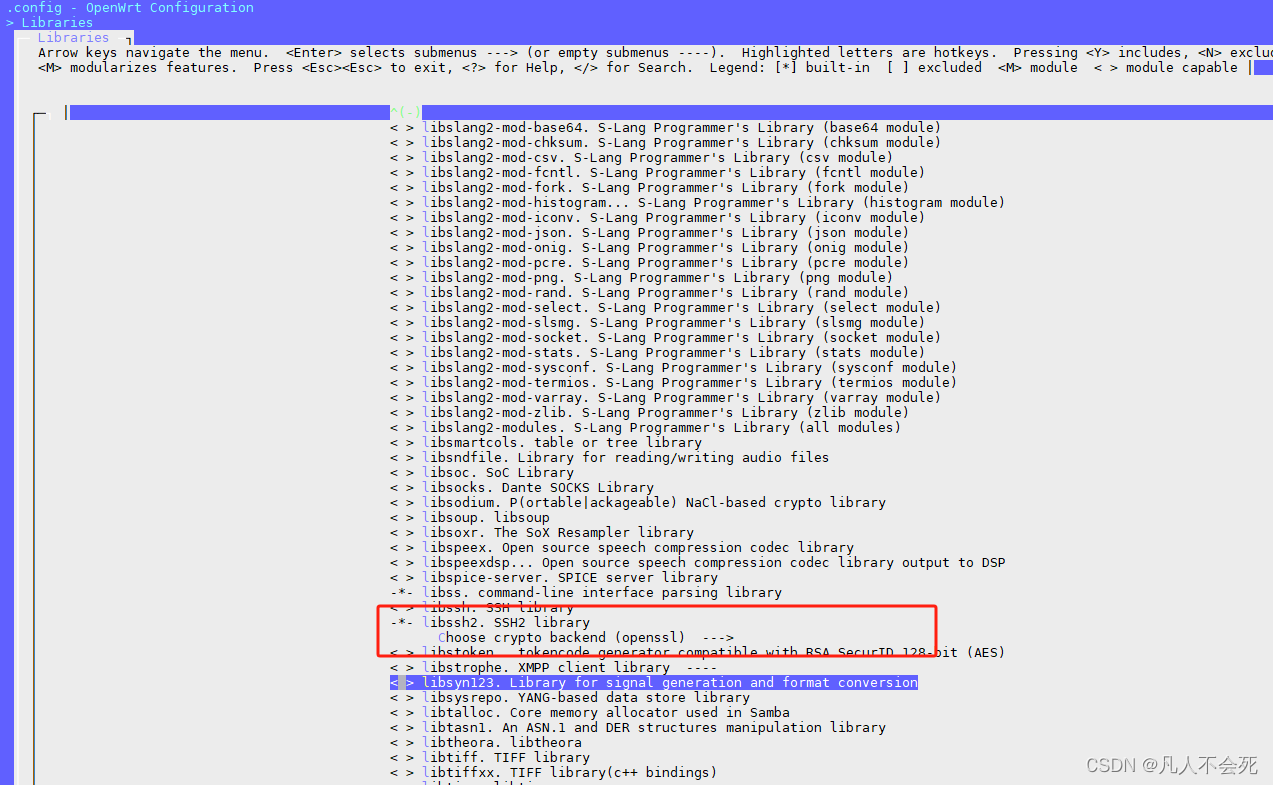This screenshot has height=785, width=1273.
Task: Select the libslang2-mod-slsmg entry
Action: coord(657,323)
